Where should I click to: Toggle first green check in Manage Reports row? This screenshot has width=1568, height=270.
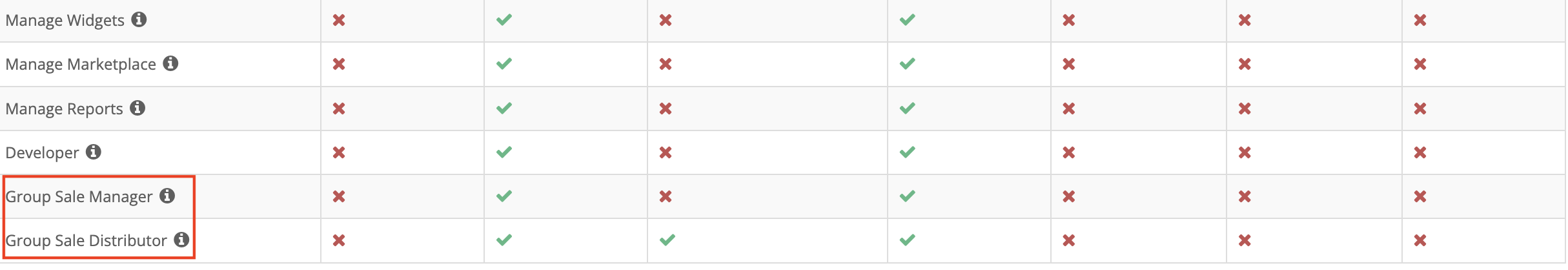click(x=504, y=108)
